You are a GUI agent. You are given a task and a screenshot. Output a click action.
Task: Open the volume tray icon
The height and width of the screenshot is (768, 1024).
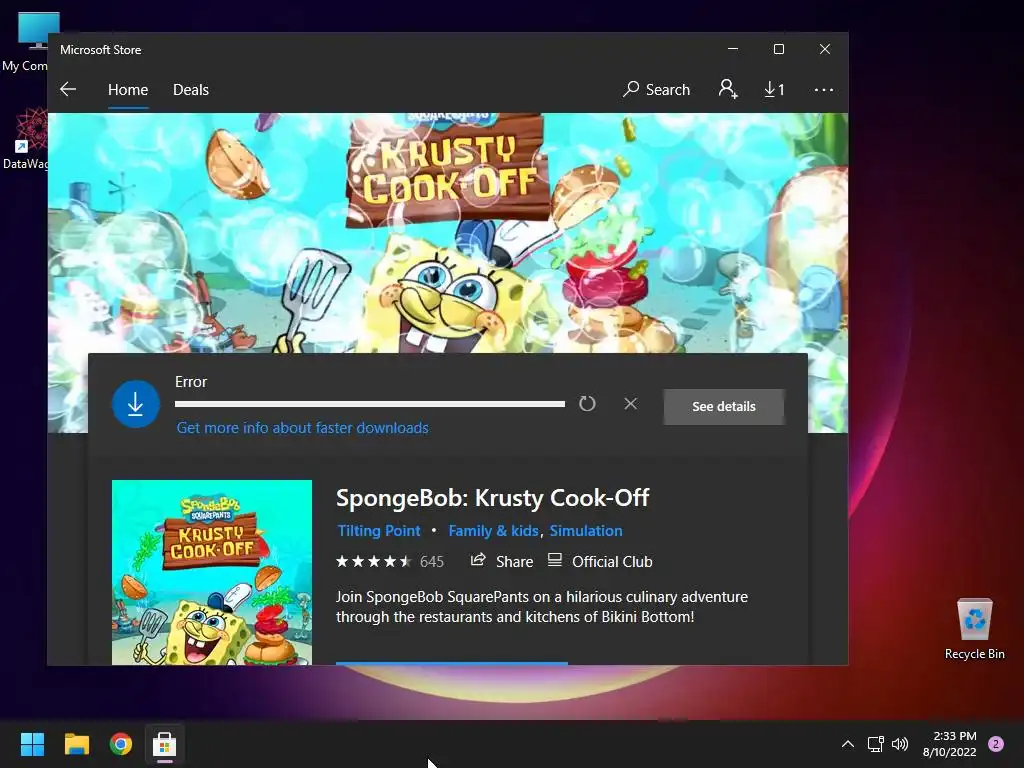coord(900,744)
